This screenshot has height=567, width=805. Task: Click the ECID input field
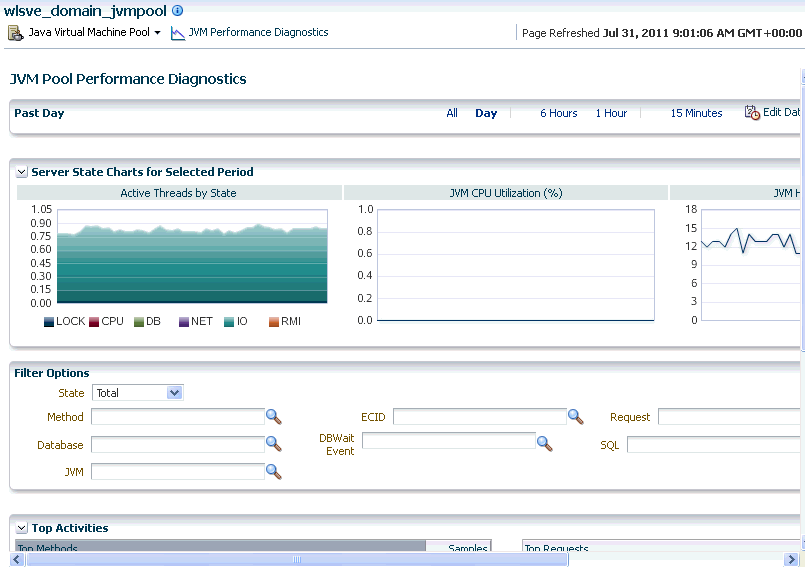pos(480,417)
